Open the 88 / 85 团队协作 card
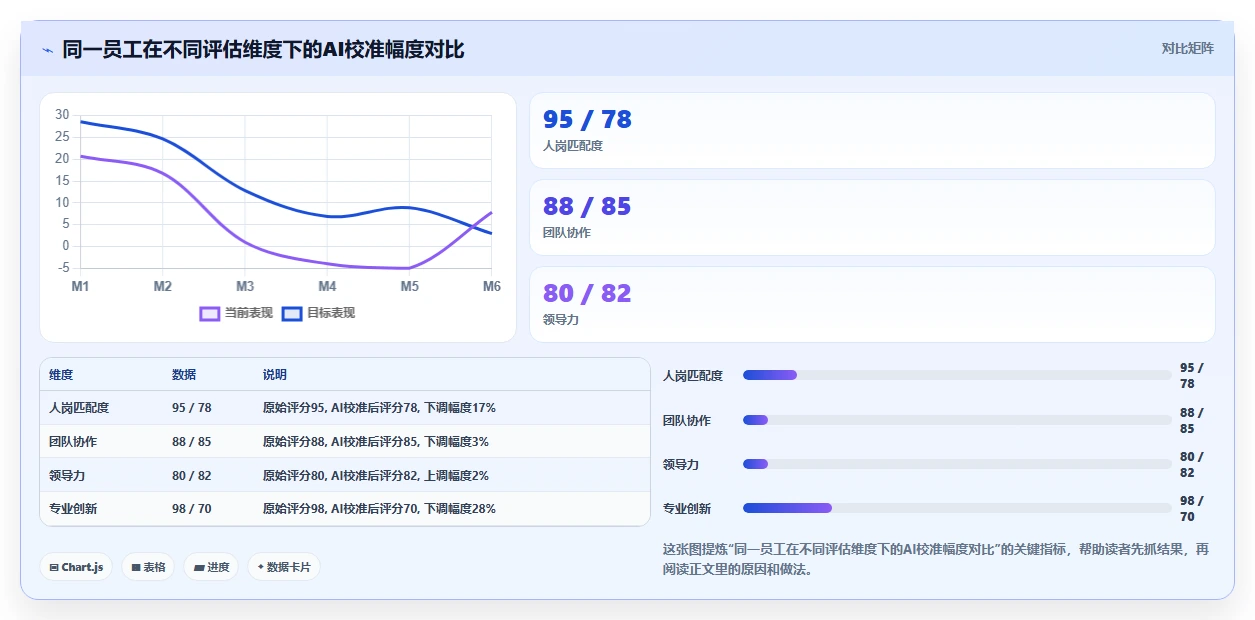This screenshot has height=620, width=1255. [872, 217]
